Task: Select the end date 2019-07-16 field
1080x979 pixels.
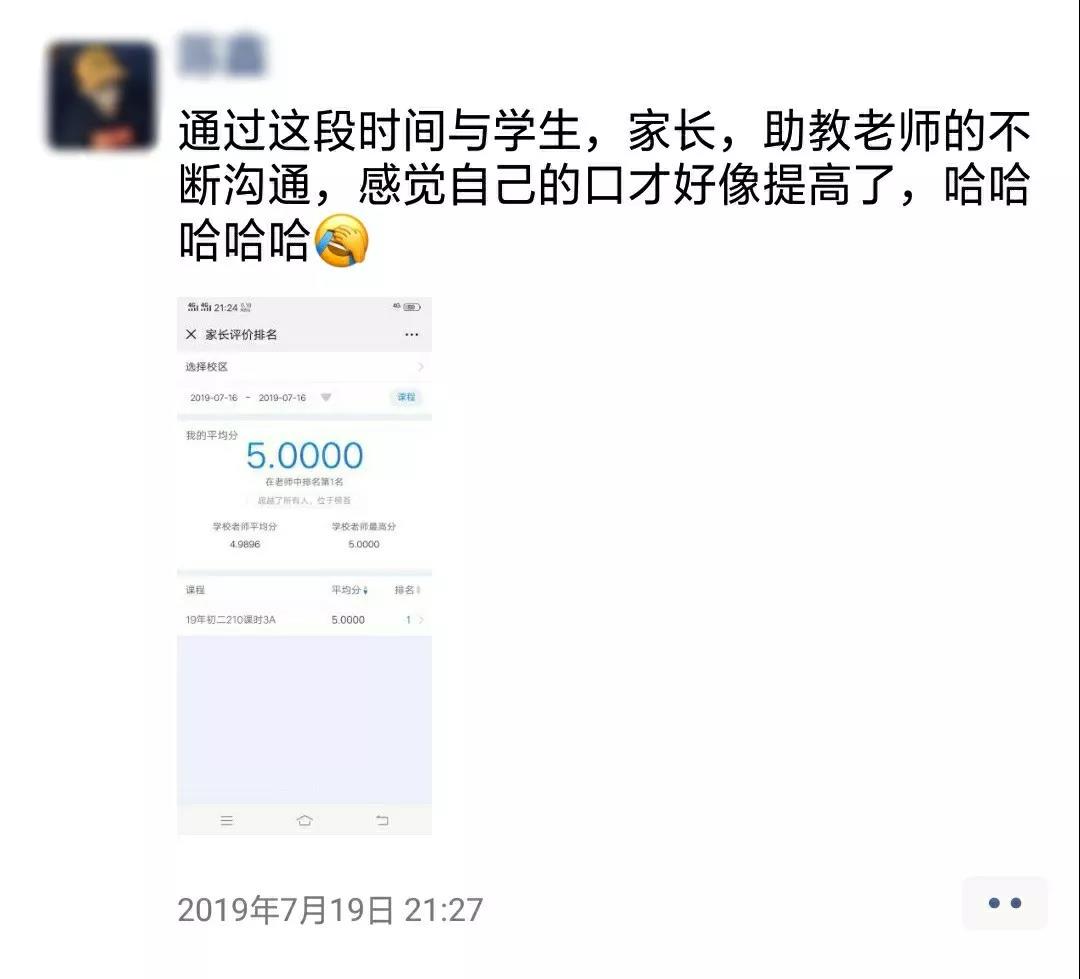Action: [x=282, y=398]
